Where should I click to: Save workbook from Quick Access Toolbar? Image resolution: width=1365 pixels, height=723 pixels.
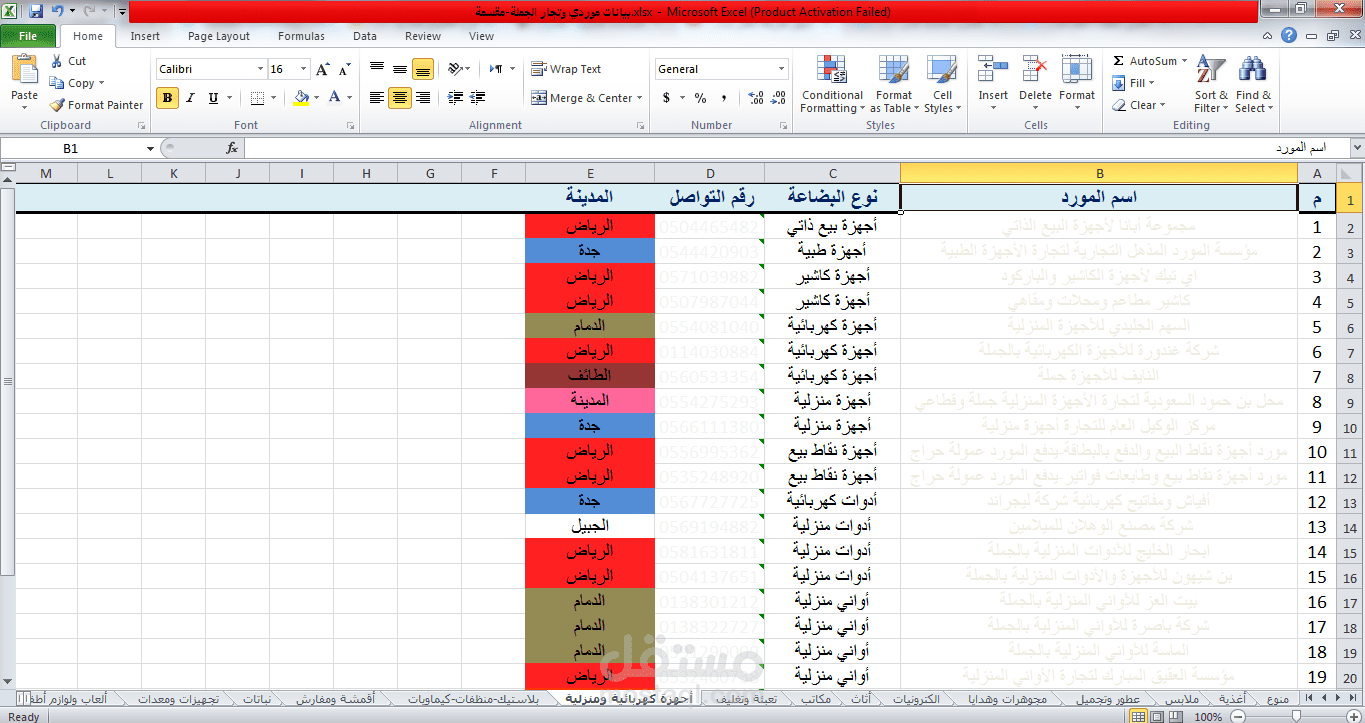pos(36,12)
